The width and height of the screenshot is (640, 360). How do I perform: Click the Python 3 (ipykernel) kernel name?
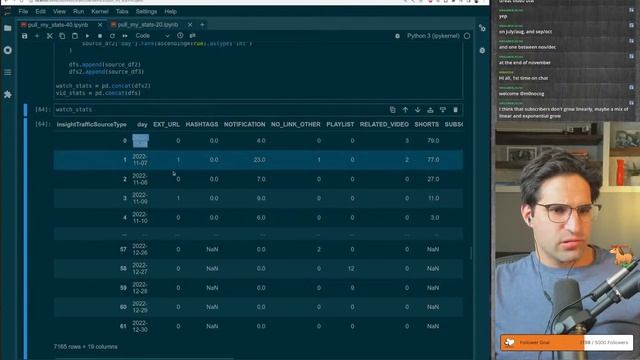(433, 36)
